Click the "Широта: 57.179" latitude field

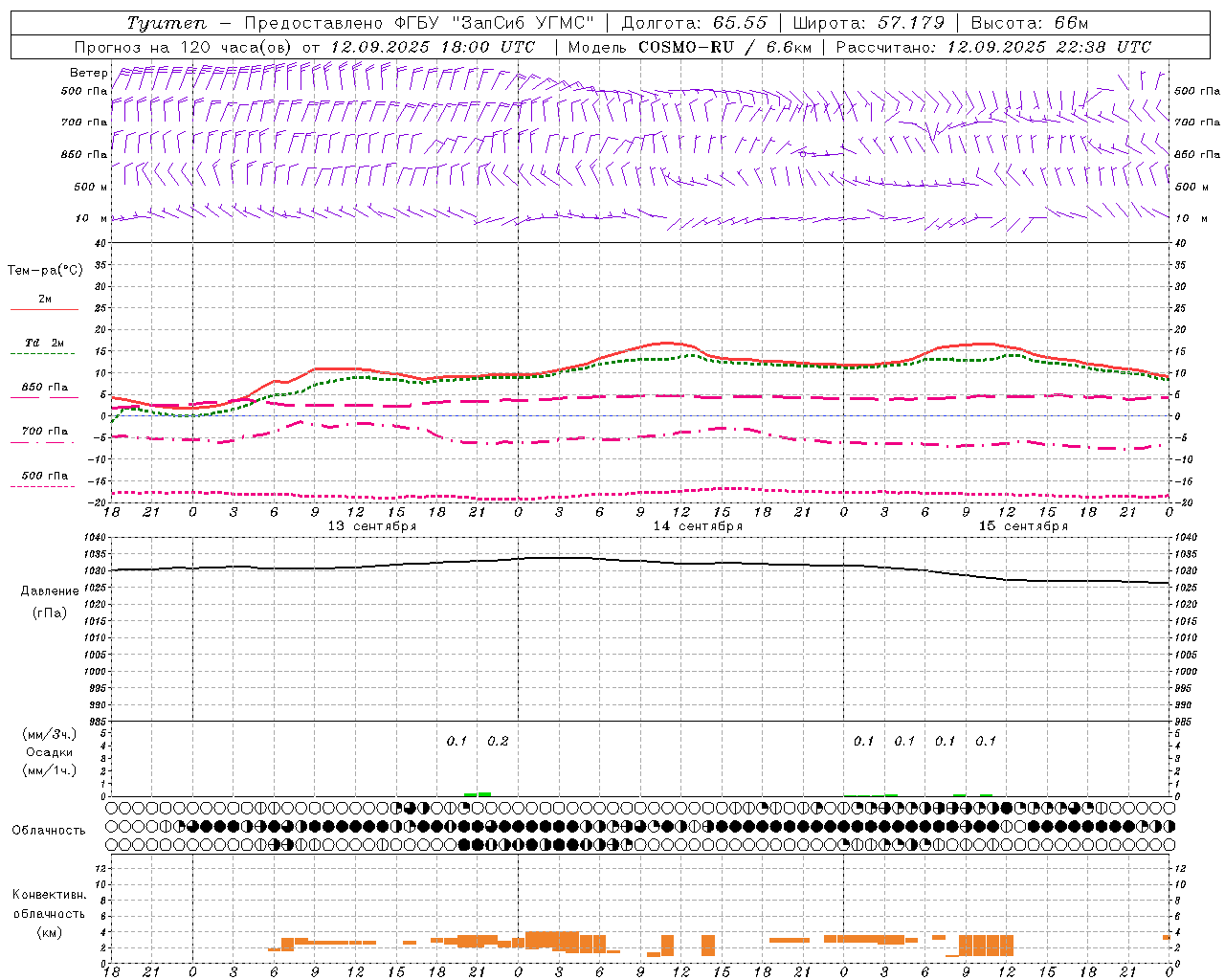[x=869, y=23]
